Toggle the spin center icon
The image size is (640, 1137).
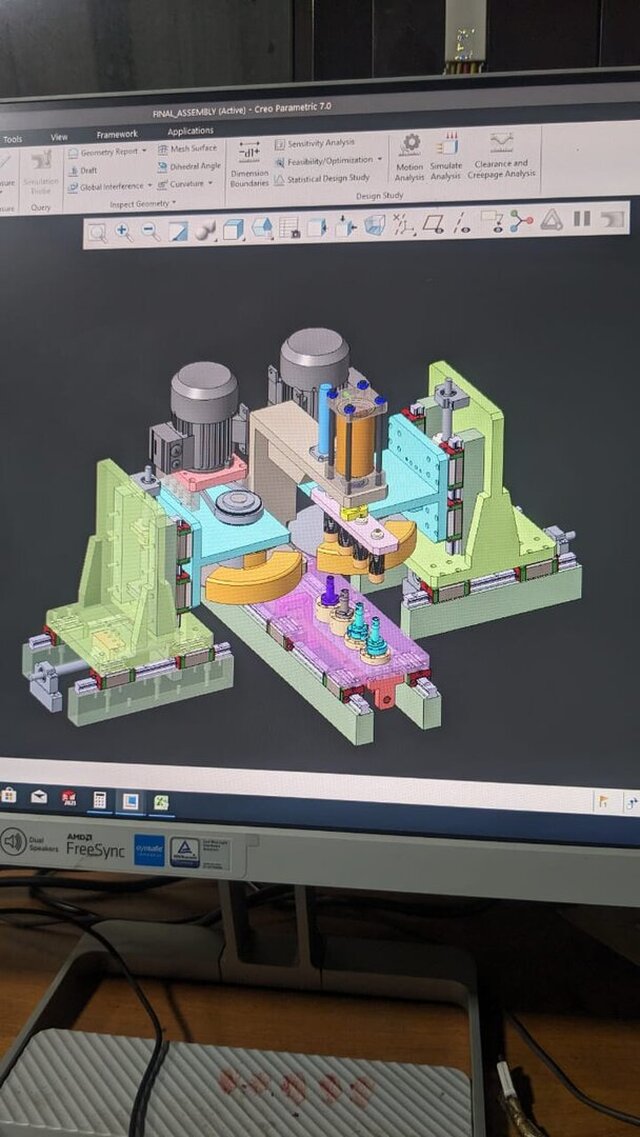[521, 220]
